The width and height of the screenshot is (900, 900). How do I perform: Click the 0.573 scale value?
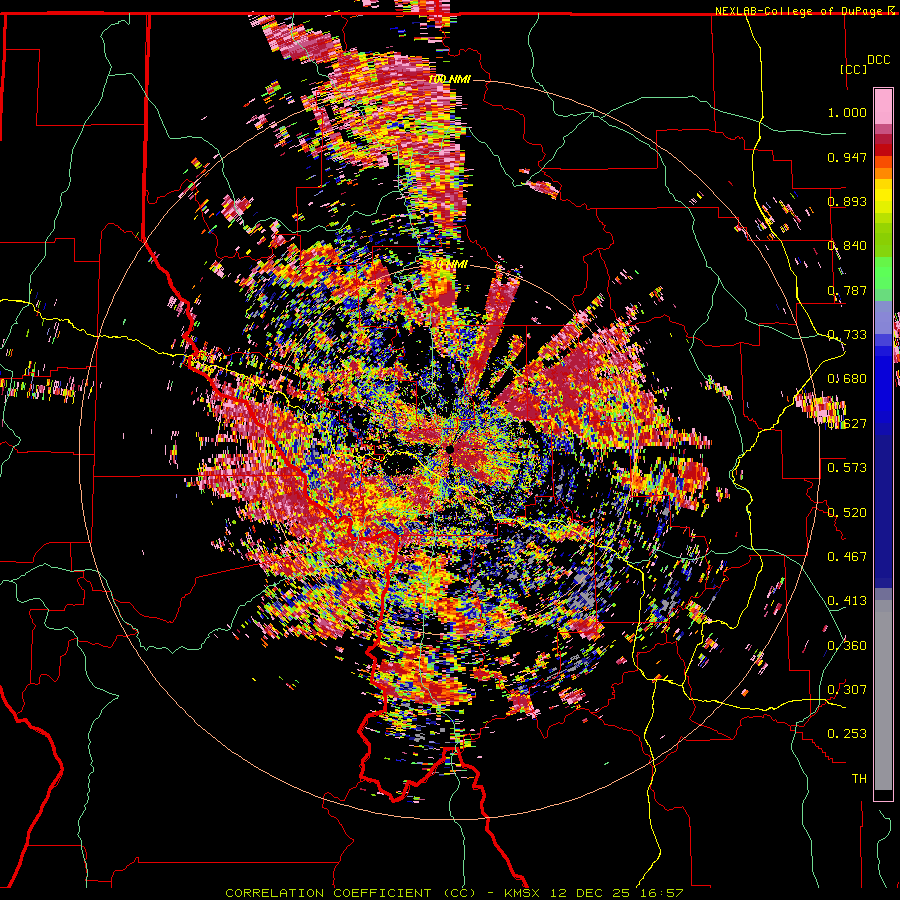point(847,468)
